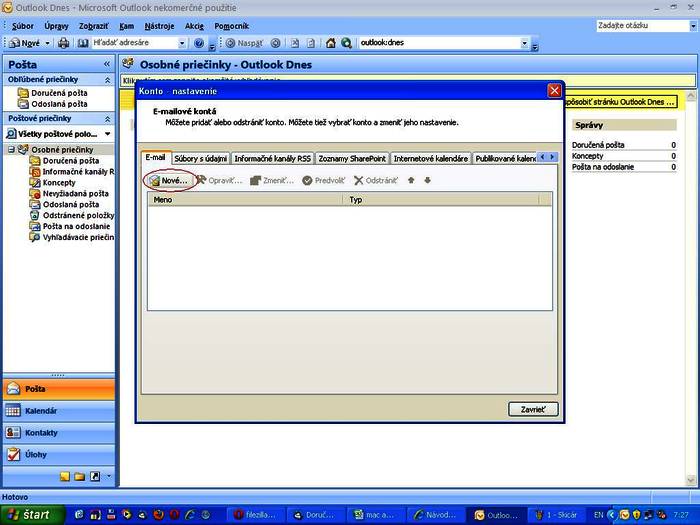The image size is (700, 525).
Task: Switch to Zoznamy SharePoint tab
Action: click(352, 158)
